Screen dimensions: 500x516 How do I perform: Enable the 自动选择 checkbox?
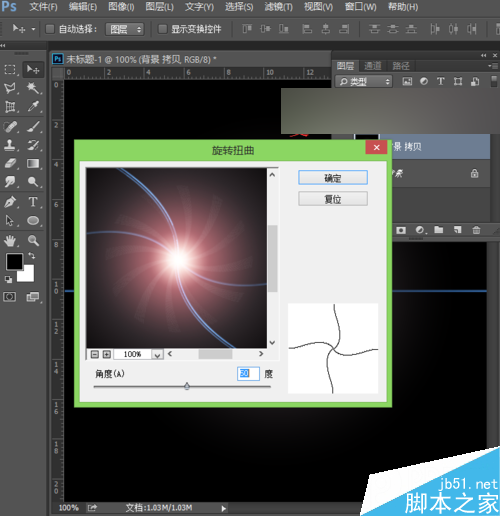(x=50, y=29)
